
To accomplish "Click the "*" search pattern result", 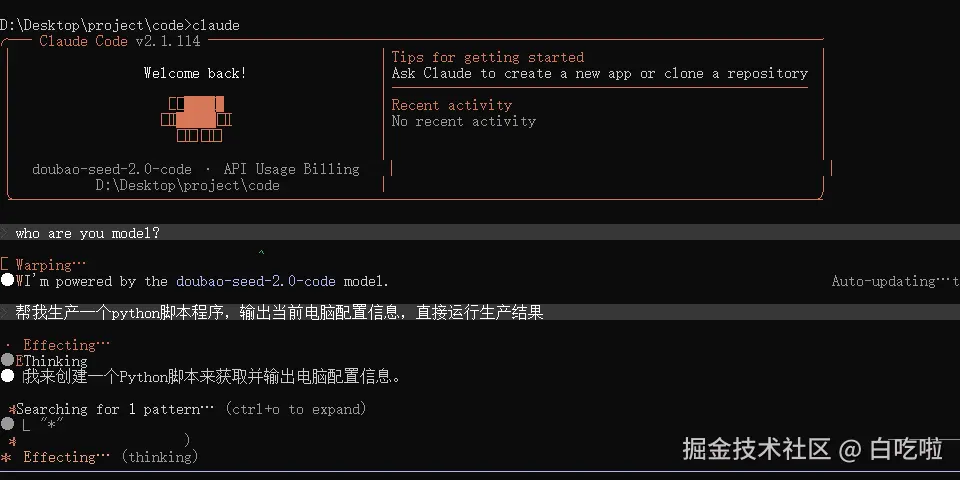I will (x=51, y=424).
